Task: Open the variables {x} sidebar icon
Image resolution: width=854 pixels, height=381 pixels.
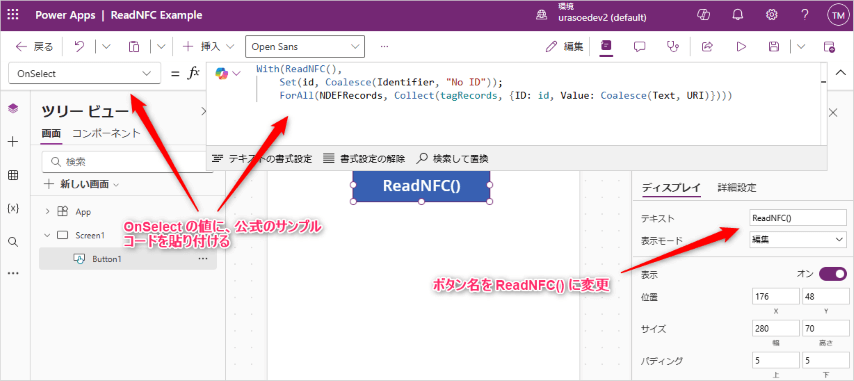Action: tap(14, 208)
